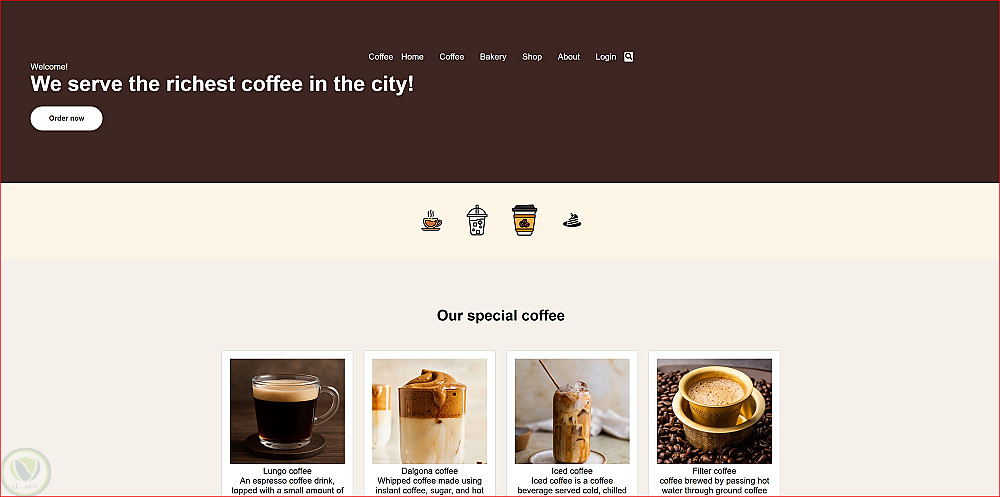Click the Lungo coffee title text
The width and height of the screenshot is (1000, 497).
(287, 471)
